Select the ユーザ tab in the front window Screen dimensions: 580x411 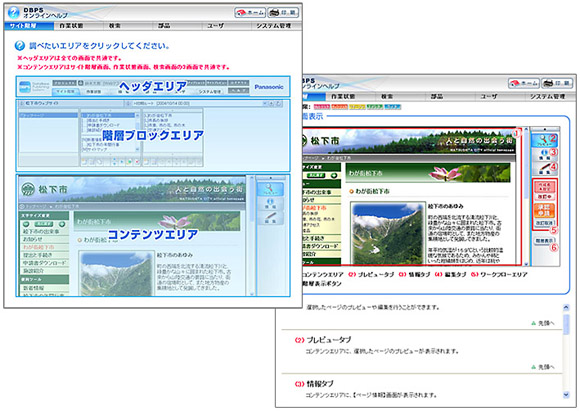[216, 26]
